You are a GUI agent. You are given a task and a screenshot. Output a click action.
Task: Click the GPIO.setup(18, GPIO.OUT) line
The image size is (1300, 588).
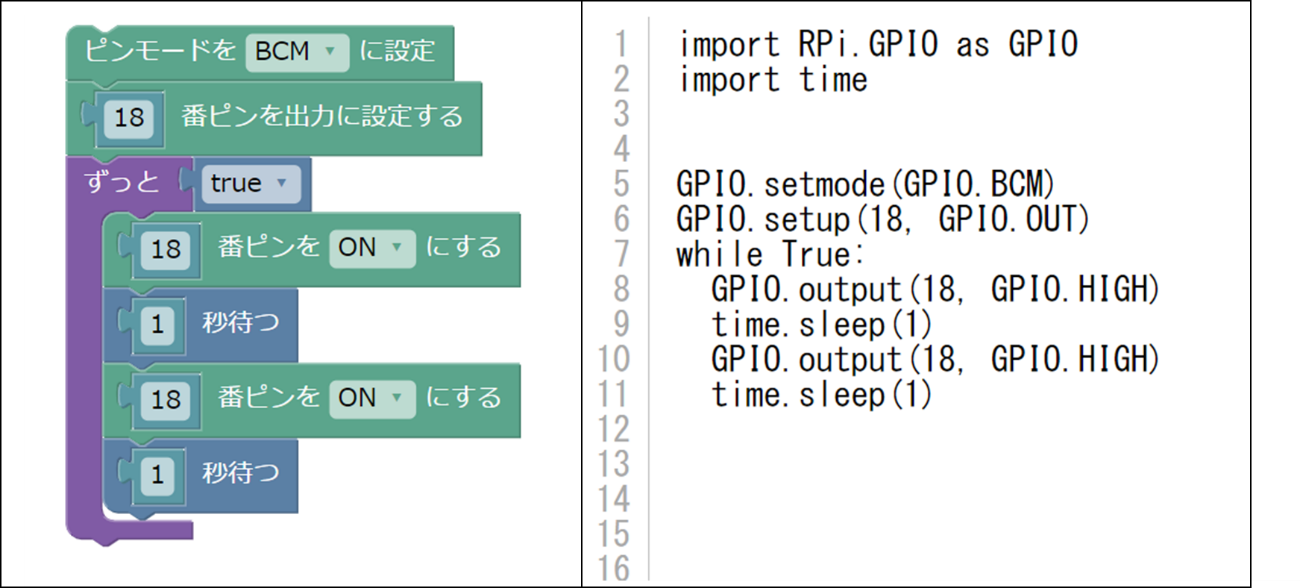point(882,220)
